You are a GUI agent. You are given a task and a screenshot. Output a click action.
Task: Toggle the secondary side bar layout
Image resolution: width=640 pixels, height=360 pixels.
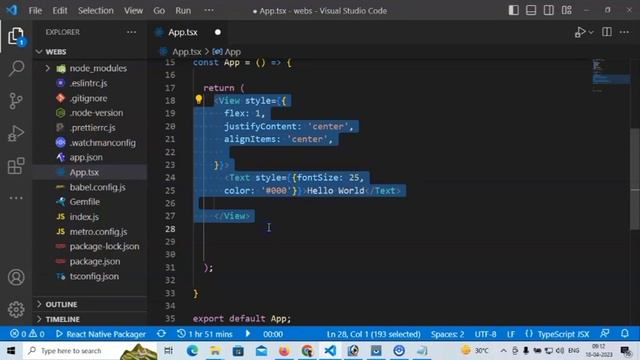click(x=549, y=10)
